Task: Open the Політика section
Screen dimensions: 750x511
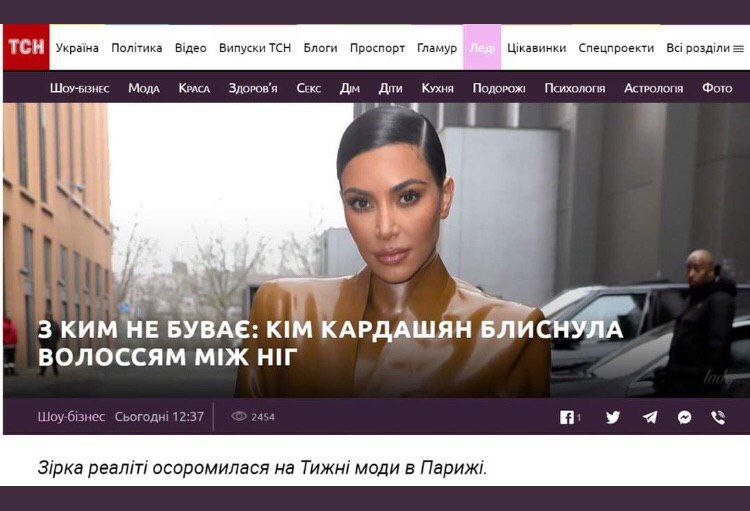Action: [x=137, y=48]
